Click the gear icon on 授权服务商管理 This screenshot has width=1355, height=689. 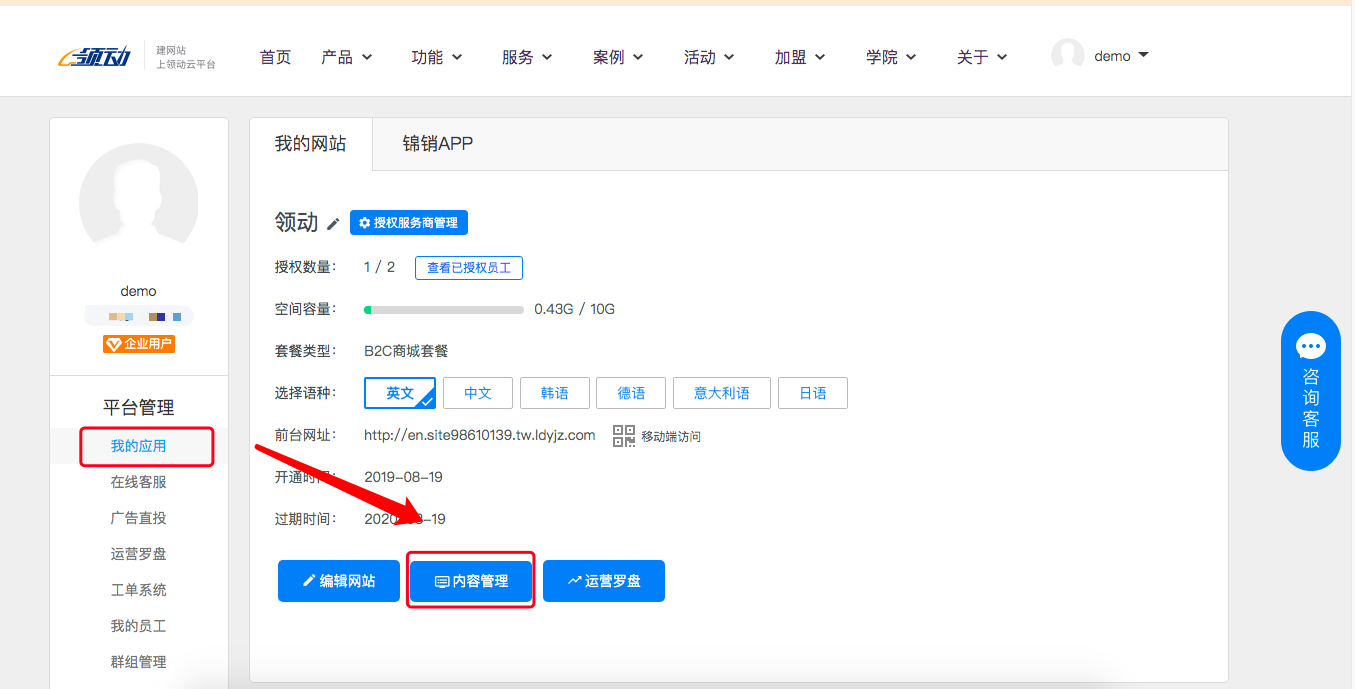(x=364, y=223)
